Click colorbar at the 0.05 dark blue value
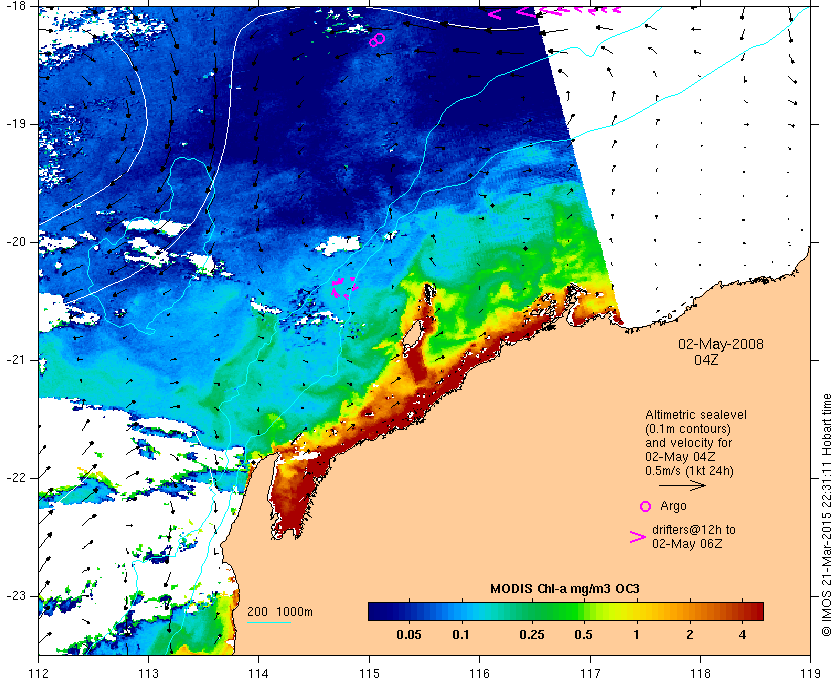Screen dimensions: 840x680 [408, 611]
